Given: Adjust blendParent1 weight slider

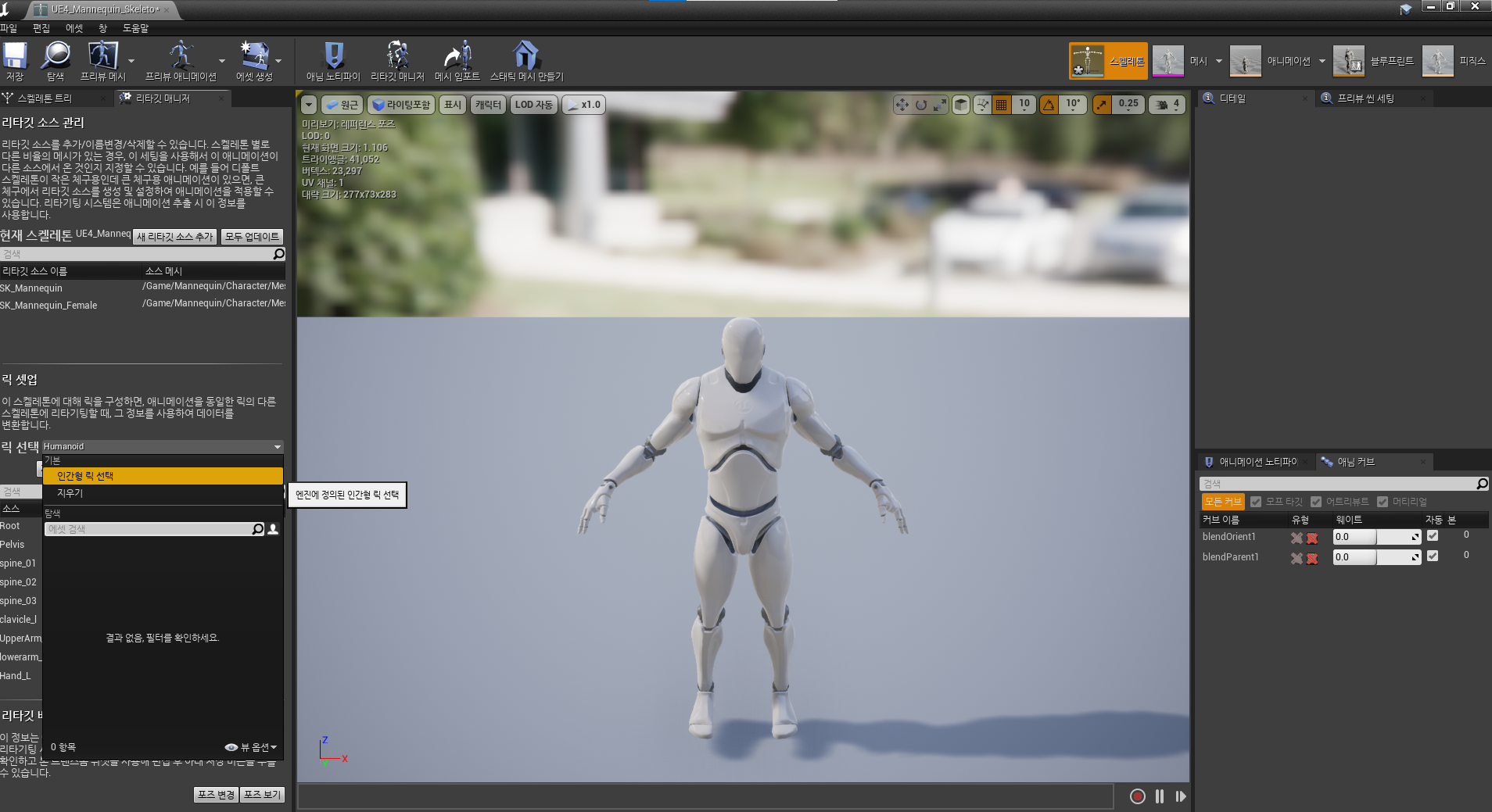Looking at the screenshot, I should (1377, 557).
